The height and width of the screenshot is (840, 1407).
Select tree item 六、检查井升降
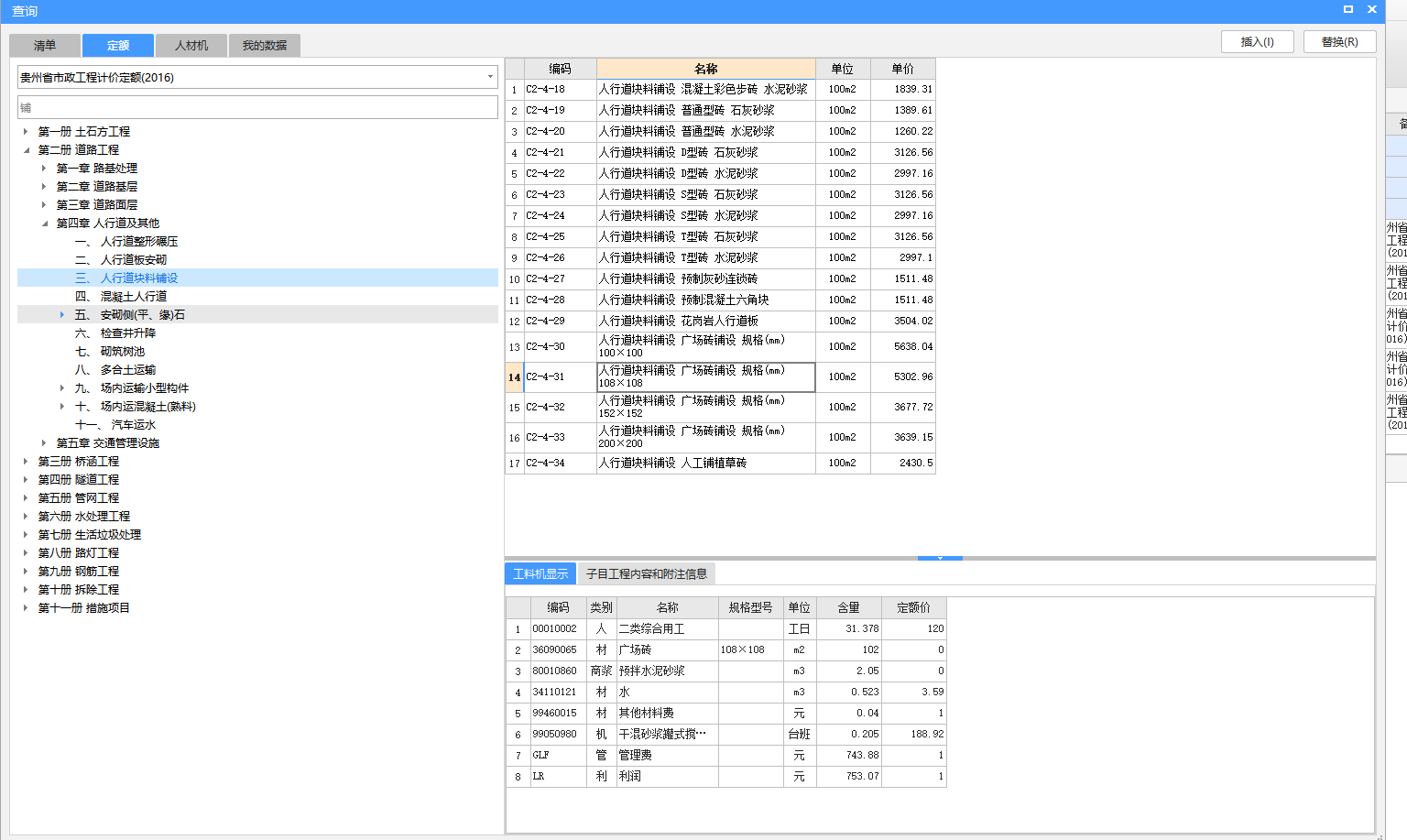[x=115, y=333]
